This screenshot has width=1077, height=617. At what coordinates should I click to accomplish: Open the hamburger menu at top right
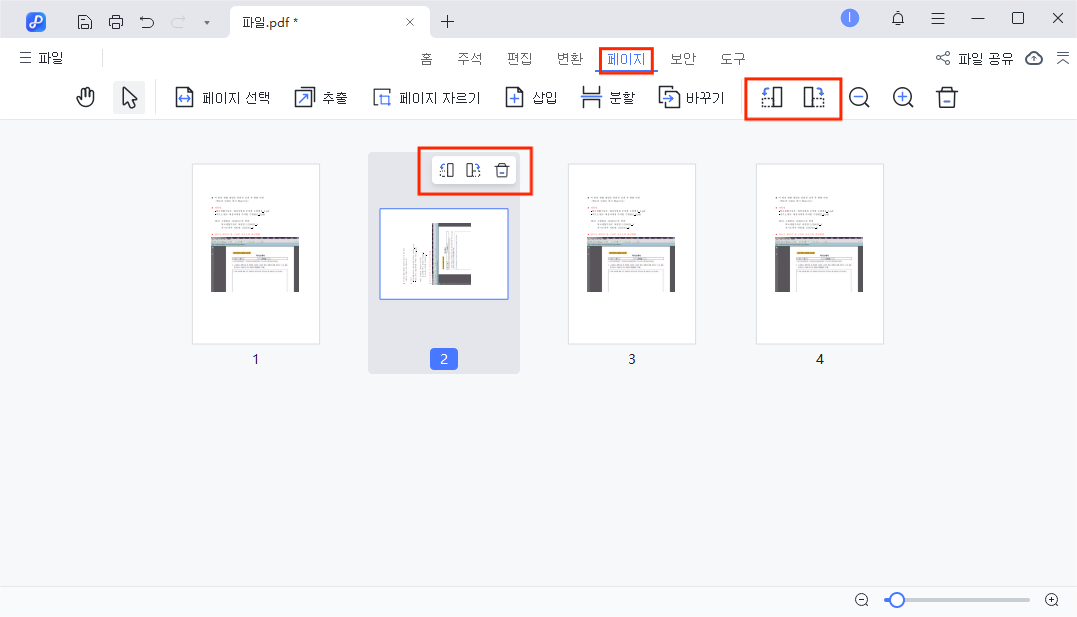pyautogui.click(x=937, y=18)
